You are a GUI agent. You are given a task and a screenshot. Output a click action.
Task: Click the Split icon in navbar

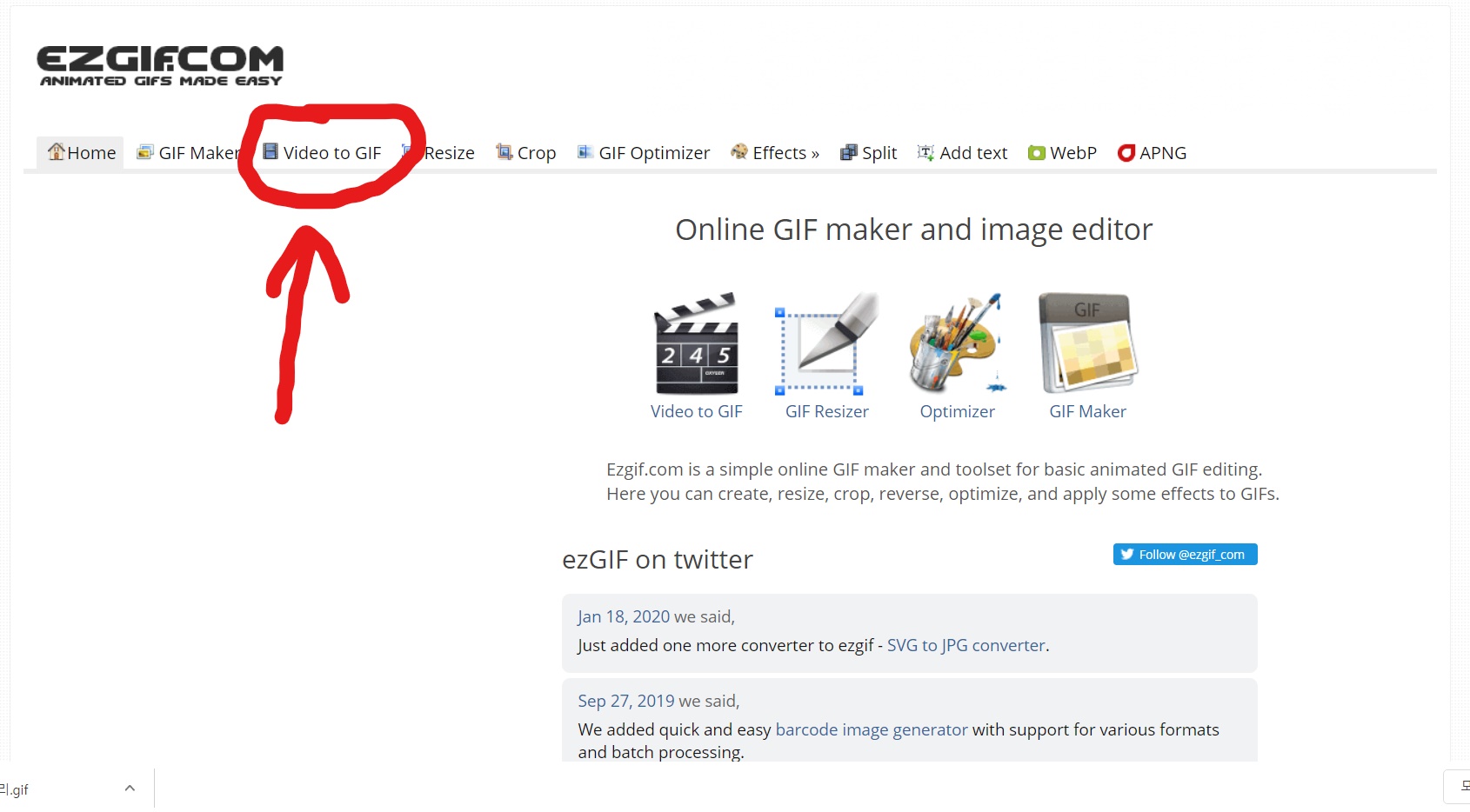[849, 153]
